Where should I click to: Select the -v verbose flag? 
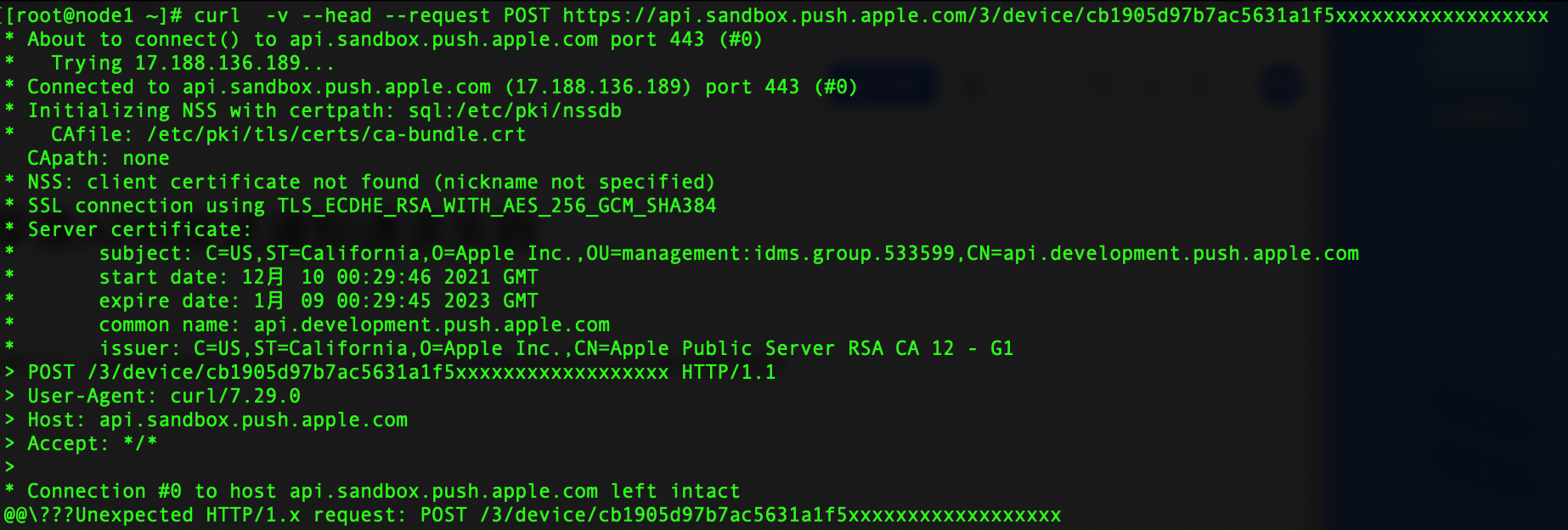(x=276, y=16)
